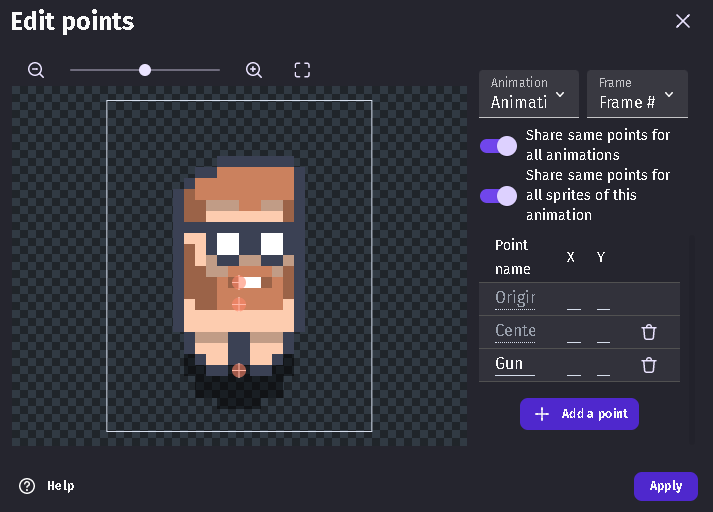
Task: Toggle Share same points for all sprites
Action: coord(498,195)
